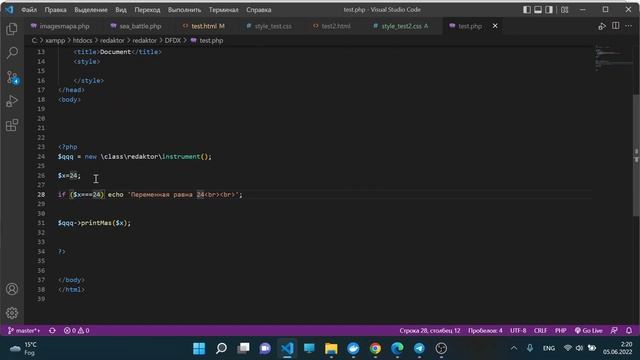Click the Строка 28, столбец 12 position indicator
Image resolution: width=640 pixels, height=360 pixels.
pos(429,331)
